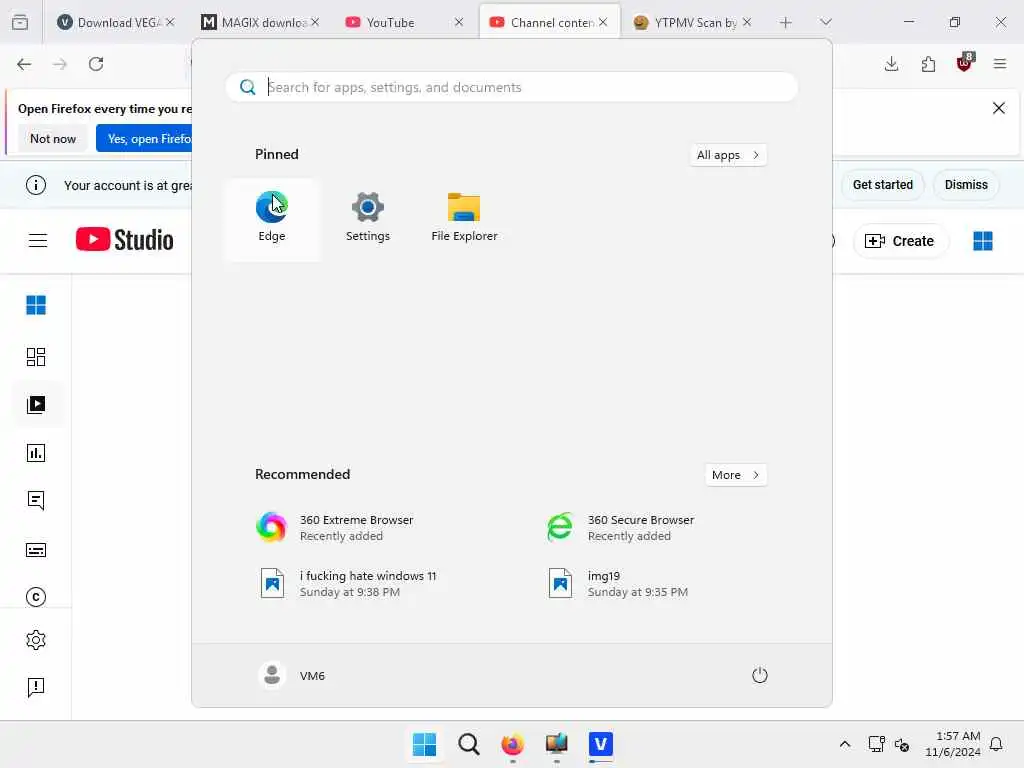Viewport: 1024px width, 768px height.
Task: Open the Firefox extensions menu
Action: tap(928, 64)
